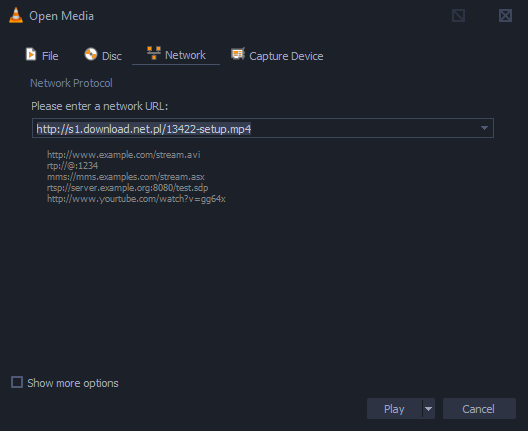This screenshot has width=528, height=431.
Task: Click the VLC cone icon in title bar
Action: pos(16,15)
